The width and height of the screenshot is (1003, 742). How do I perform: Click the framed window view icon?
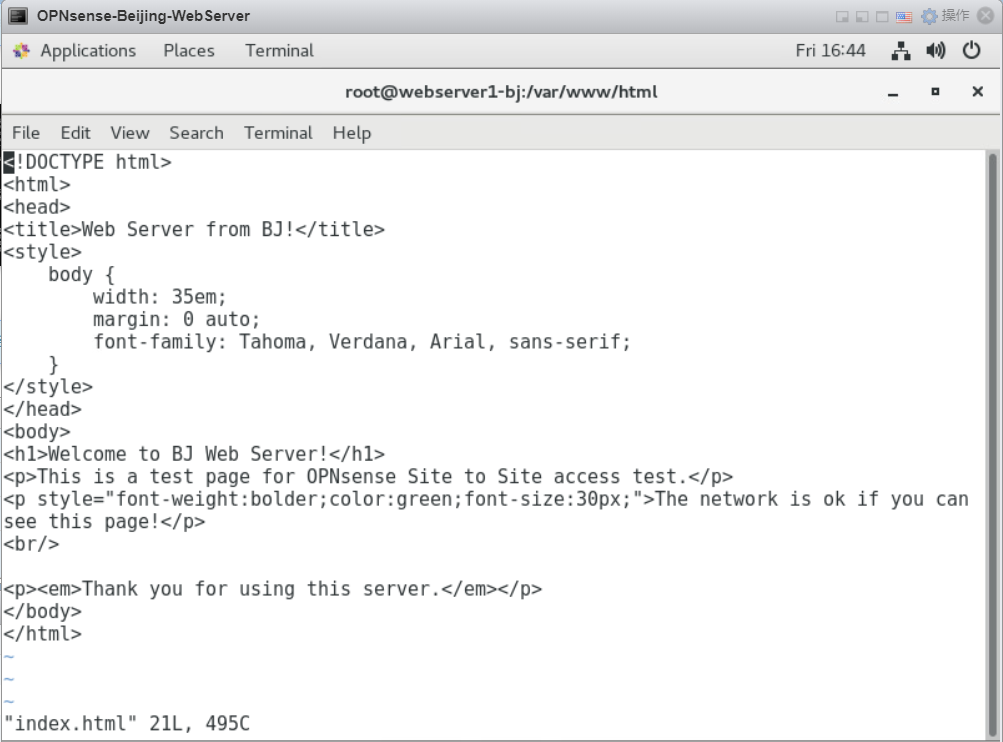(x=882, y=17)
